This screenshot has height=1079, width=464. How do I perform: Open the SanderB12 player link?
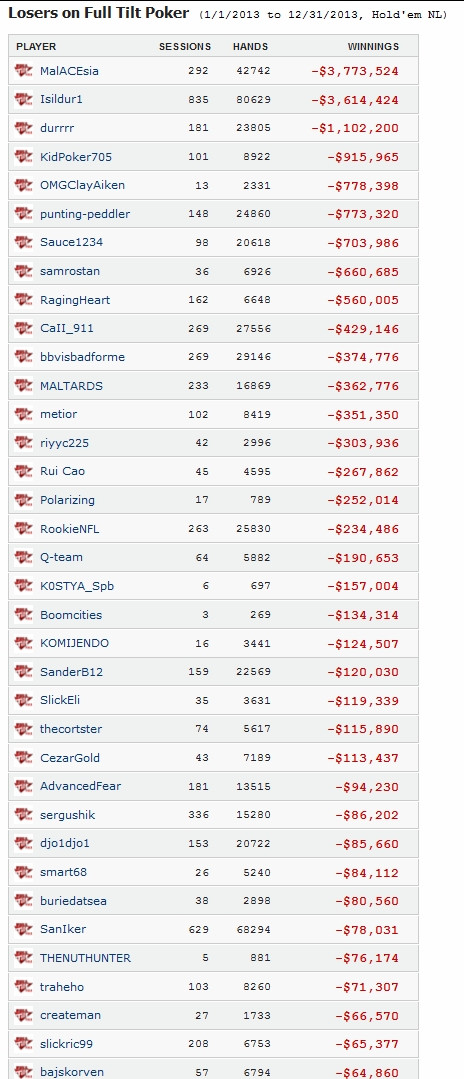[72, 672]
